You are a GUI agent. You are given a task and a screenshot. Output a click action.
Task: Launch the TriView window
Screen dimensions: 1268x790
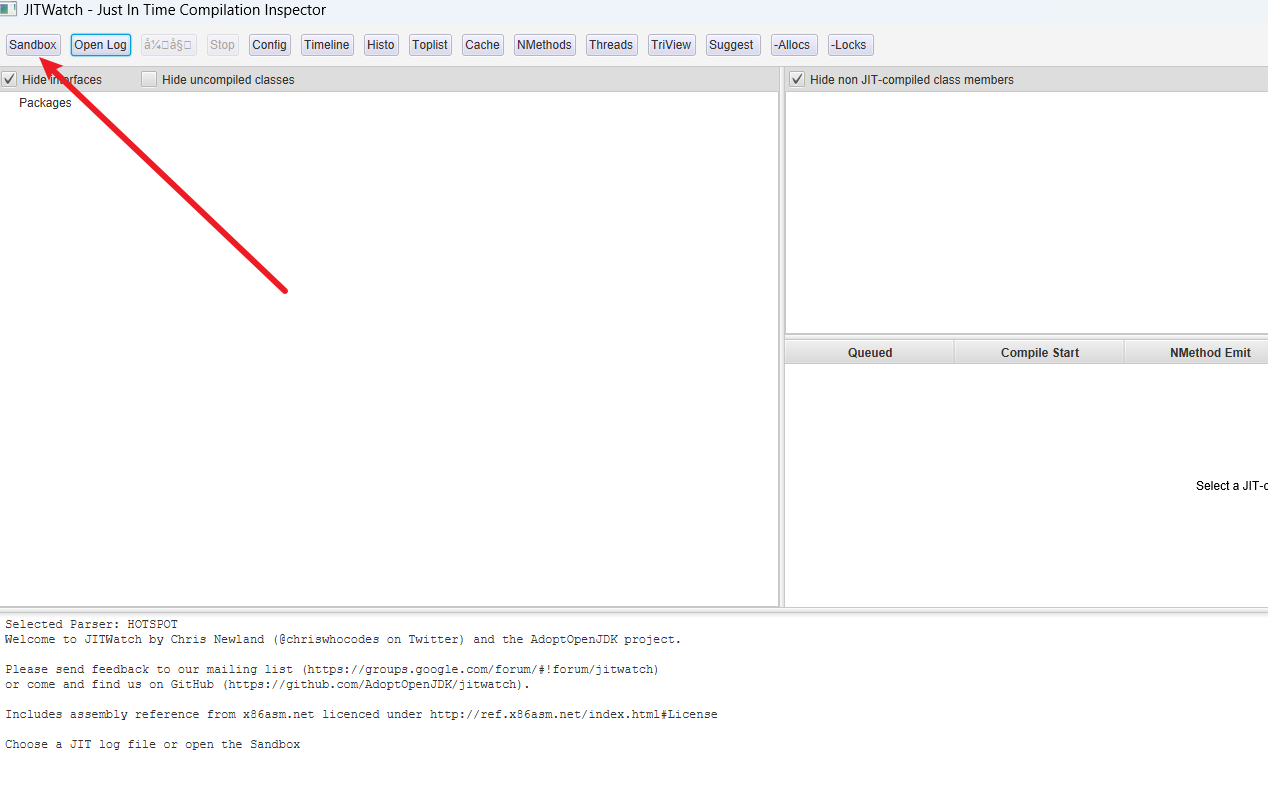coord(671,45)
